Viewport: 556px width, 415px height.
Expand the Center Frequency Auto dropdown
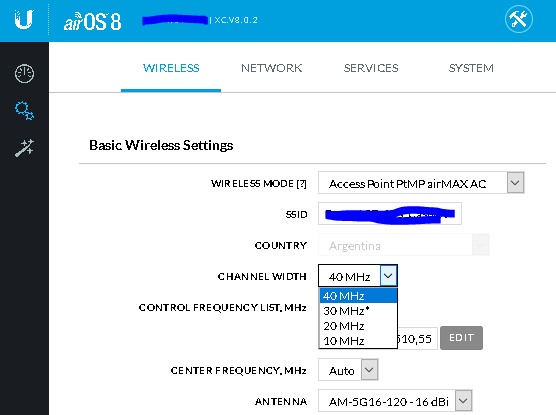(348, 370)
